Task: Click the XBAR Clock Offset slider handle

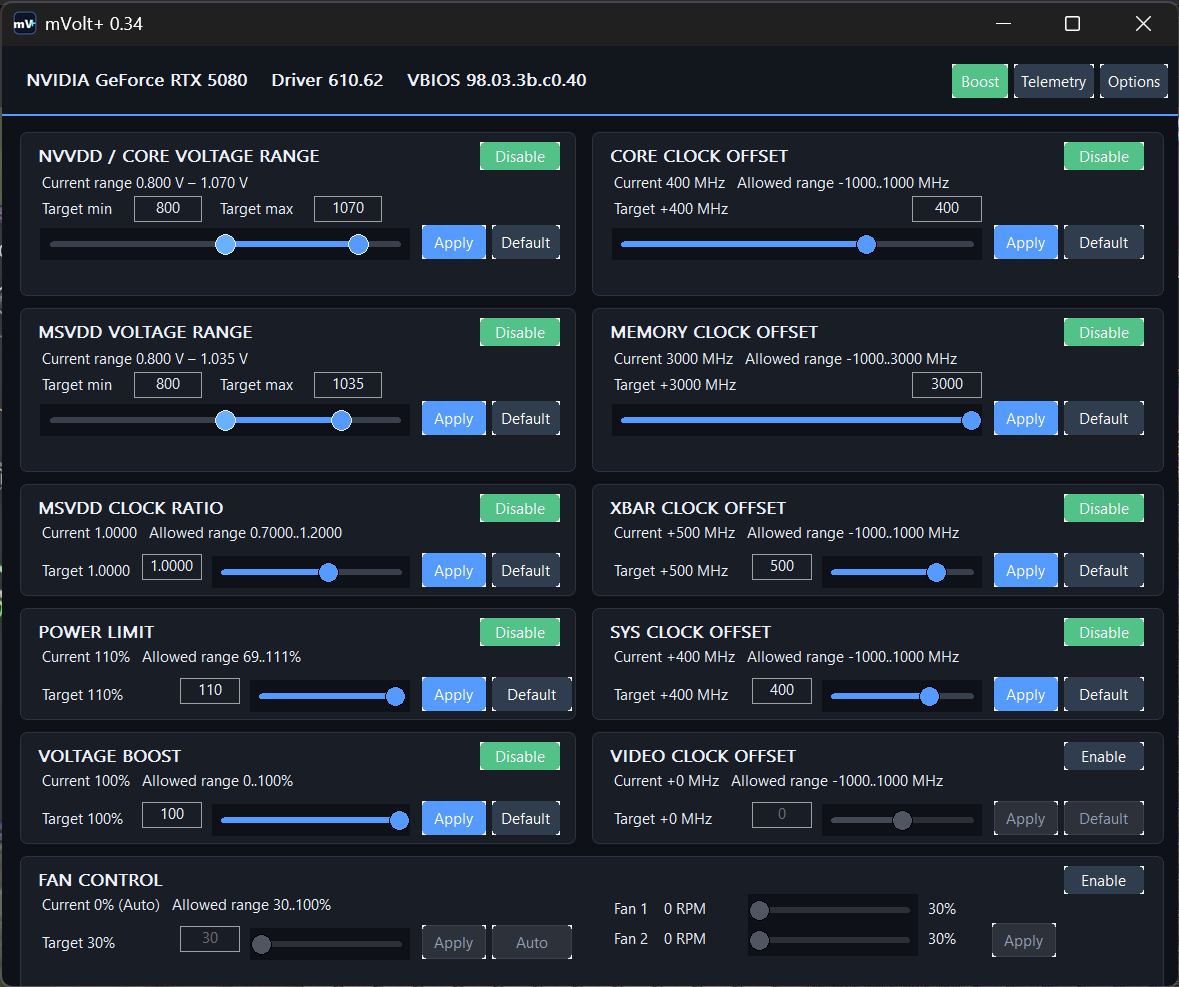Action: [x=936, y=573]
